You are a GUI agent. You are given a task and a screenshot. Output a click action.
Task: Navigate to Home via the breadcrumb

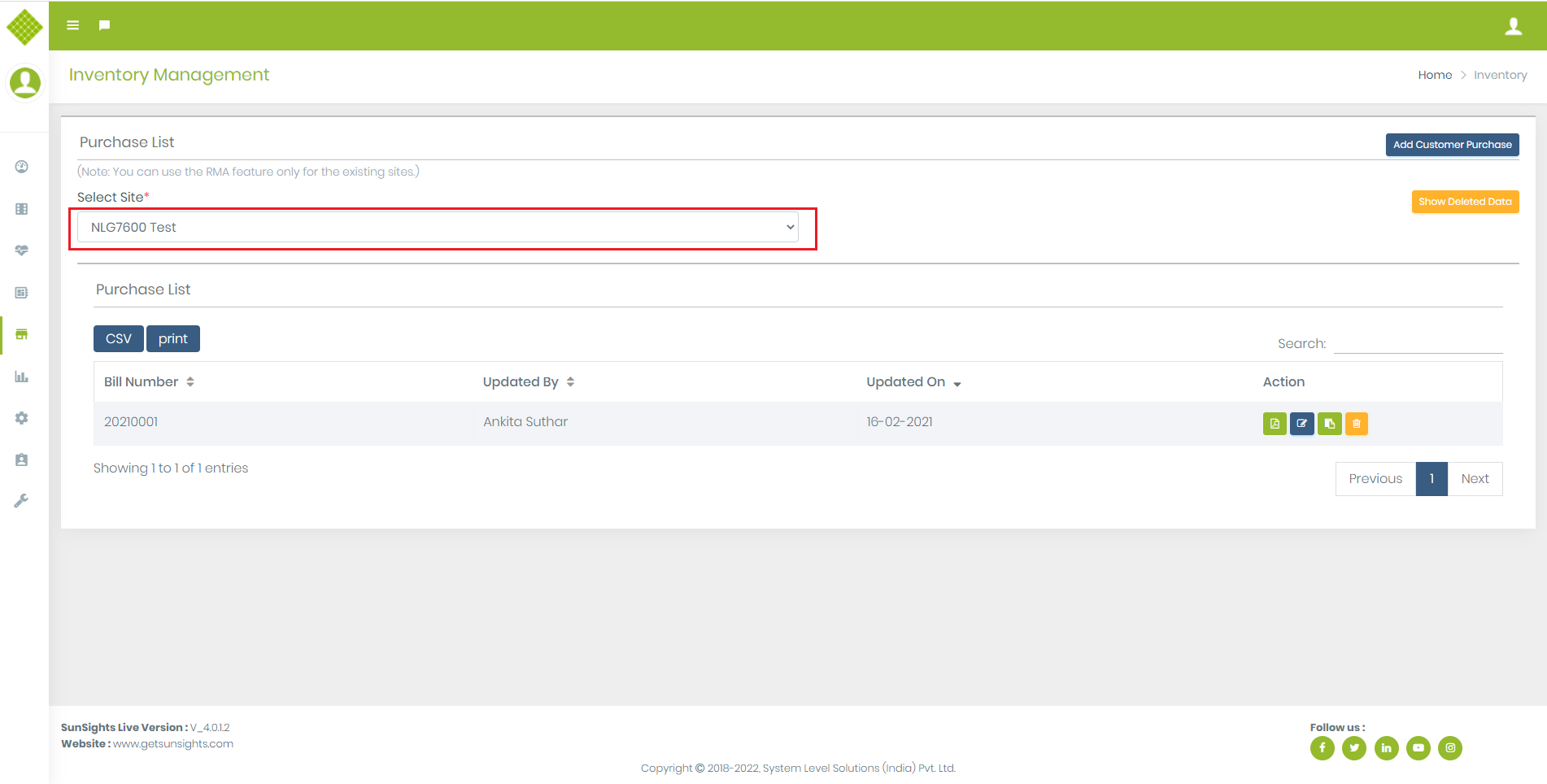pos(1435,74)
